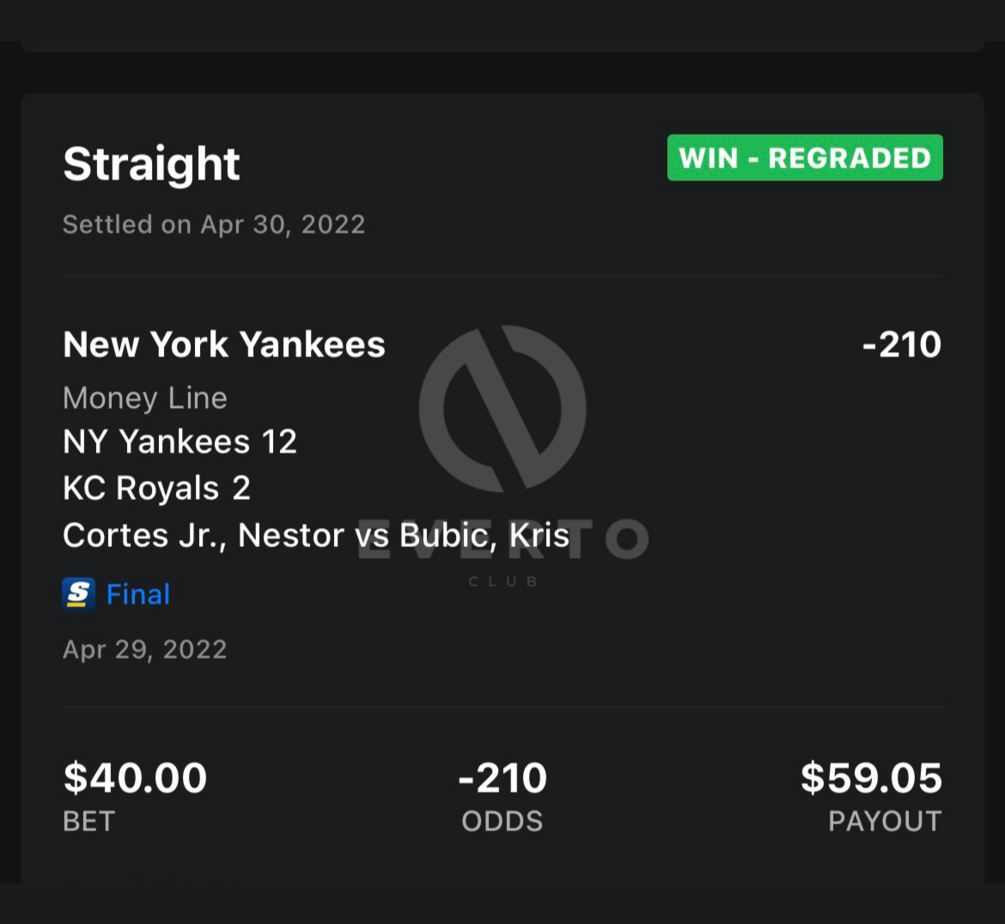Image resolution: width=1005 pixels, height=924 pixels.
Task: Tap the $40.00 bet amount
Action: pyautogui.click(x=135, y=778)
